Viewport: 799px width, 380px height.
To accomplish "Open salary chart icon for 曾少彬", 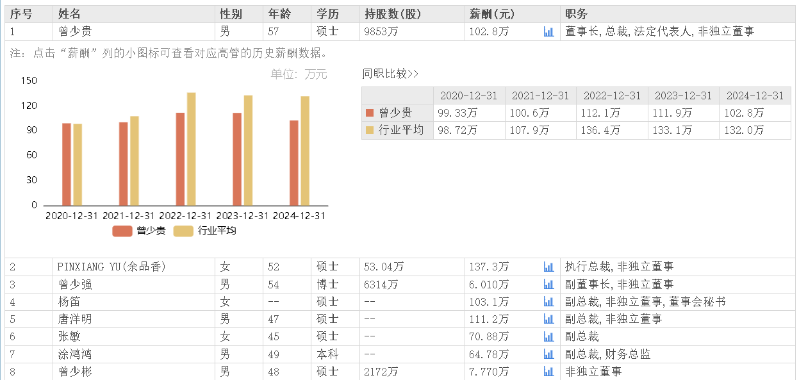I will (x=548, y=372).
